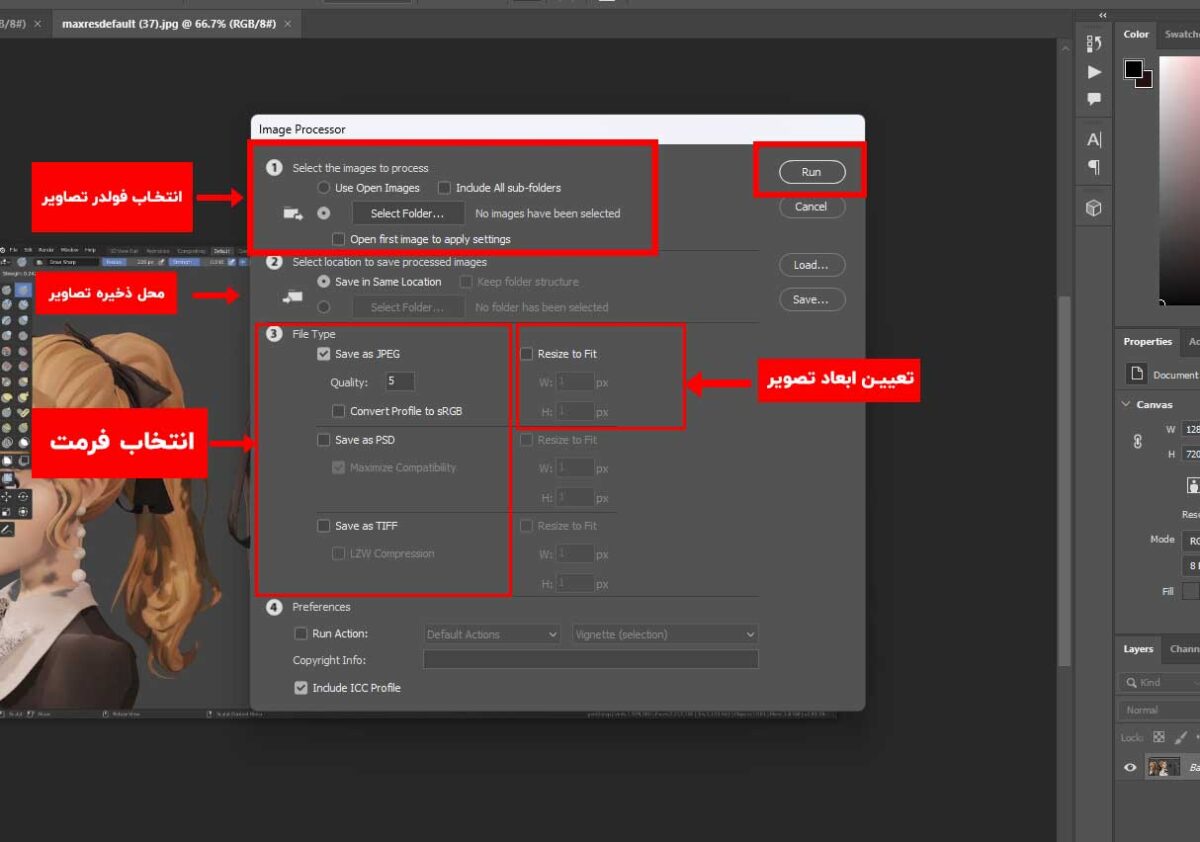Click the canvas portrait orientation icon
The image size is (1200, 842).
point(1193,485)
